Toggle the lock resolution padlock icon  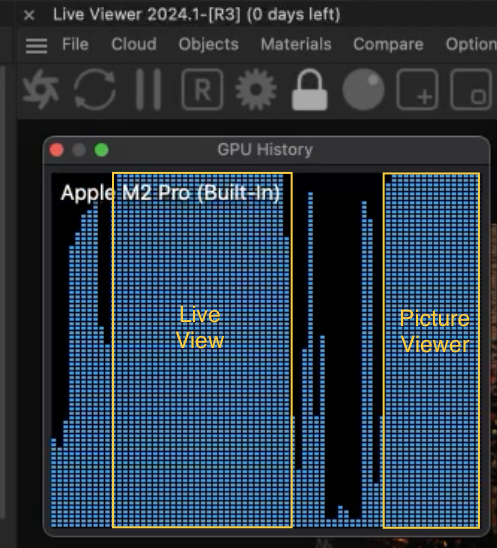point(310,89)
